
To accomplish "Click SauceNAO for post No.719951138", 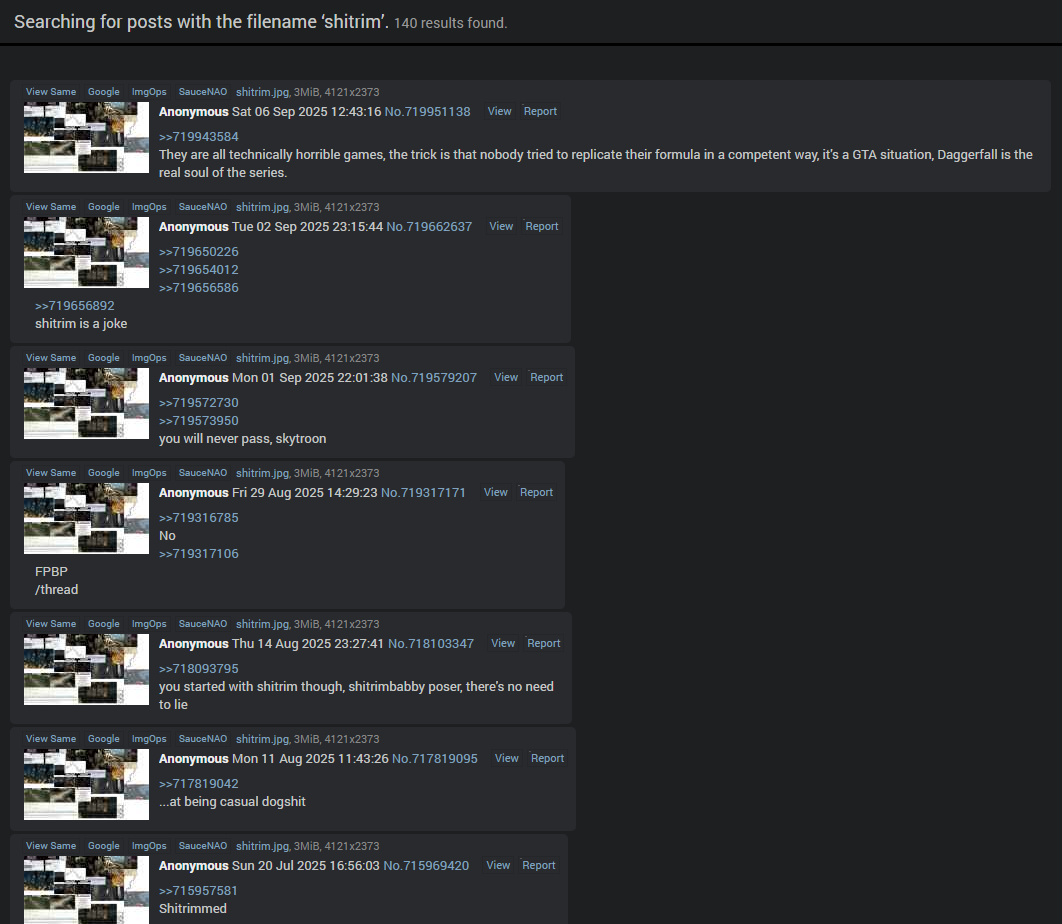I will point(203,92).
